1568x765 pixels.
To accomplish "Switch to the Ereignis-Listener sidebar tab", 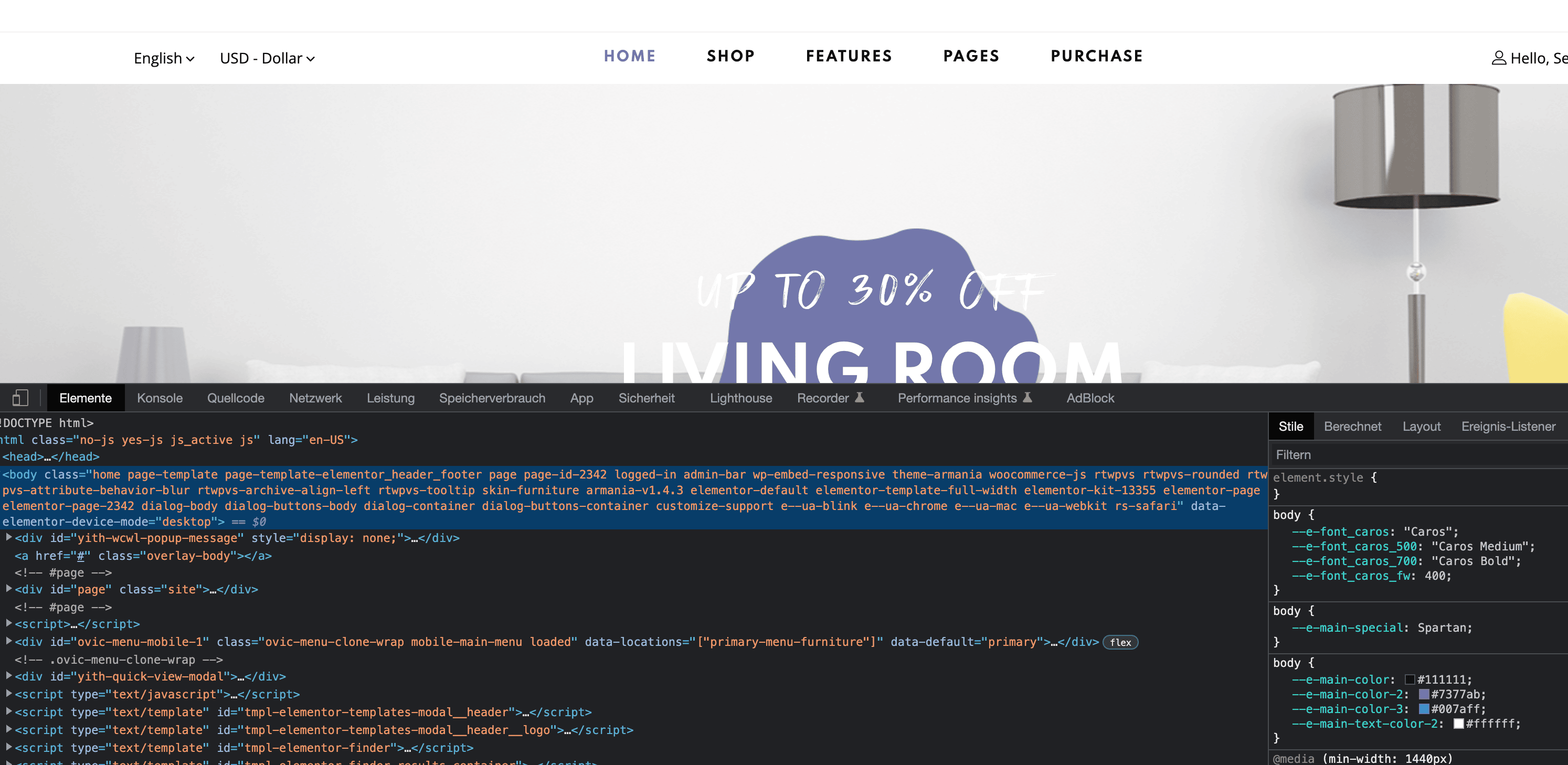I will click(x=1508, y=426).
